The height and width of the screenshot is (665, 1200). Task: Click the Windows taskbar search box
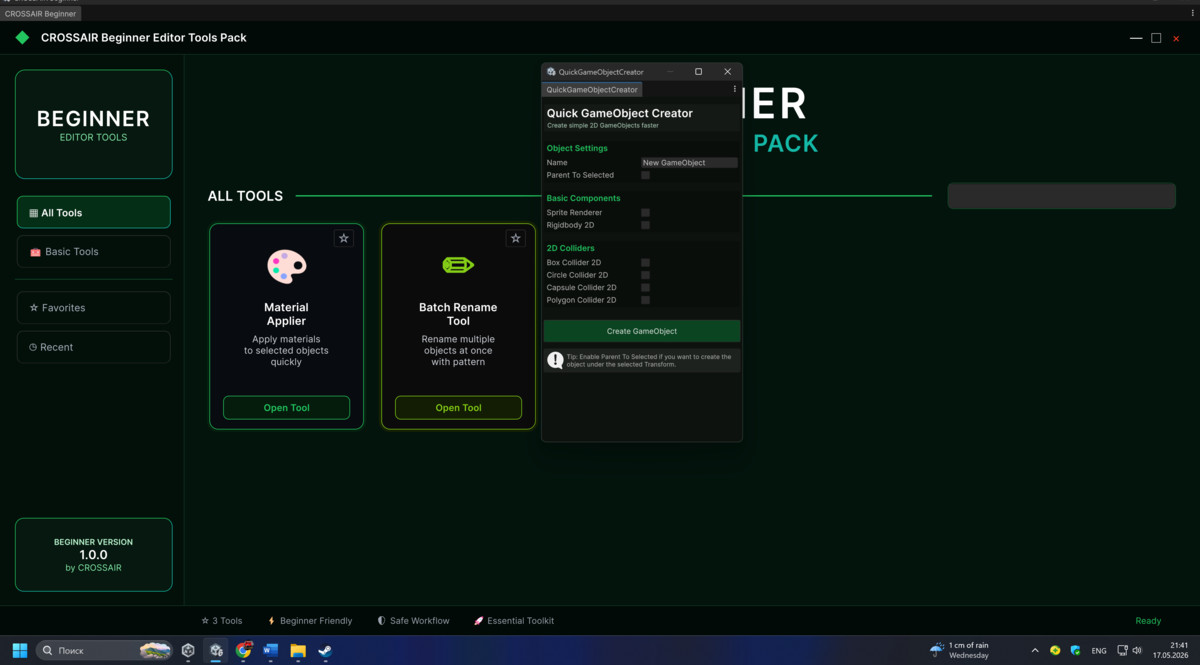(x=104, y=650)
